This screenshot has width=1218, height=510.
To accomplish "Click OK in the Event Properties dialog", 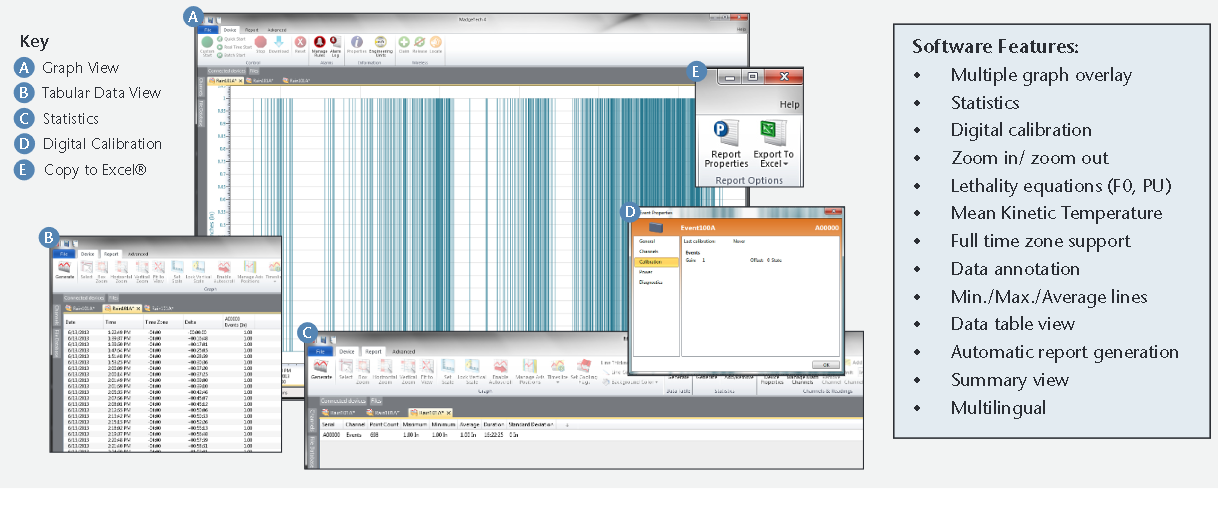I will 827,365.
